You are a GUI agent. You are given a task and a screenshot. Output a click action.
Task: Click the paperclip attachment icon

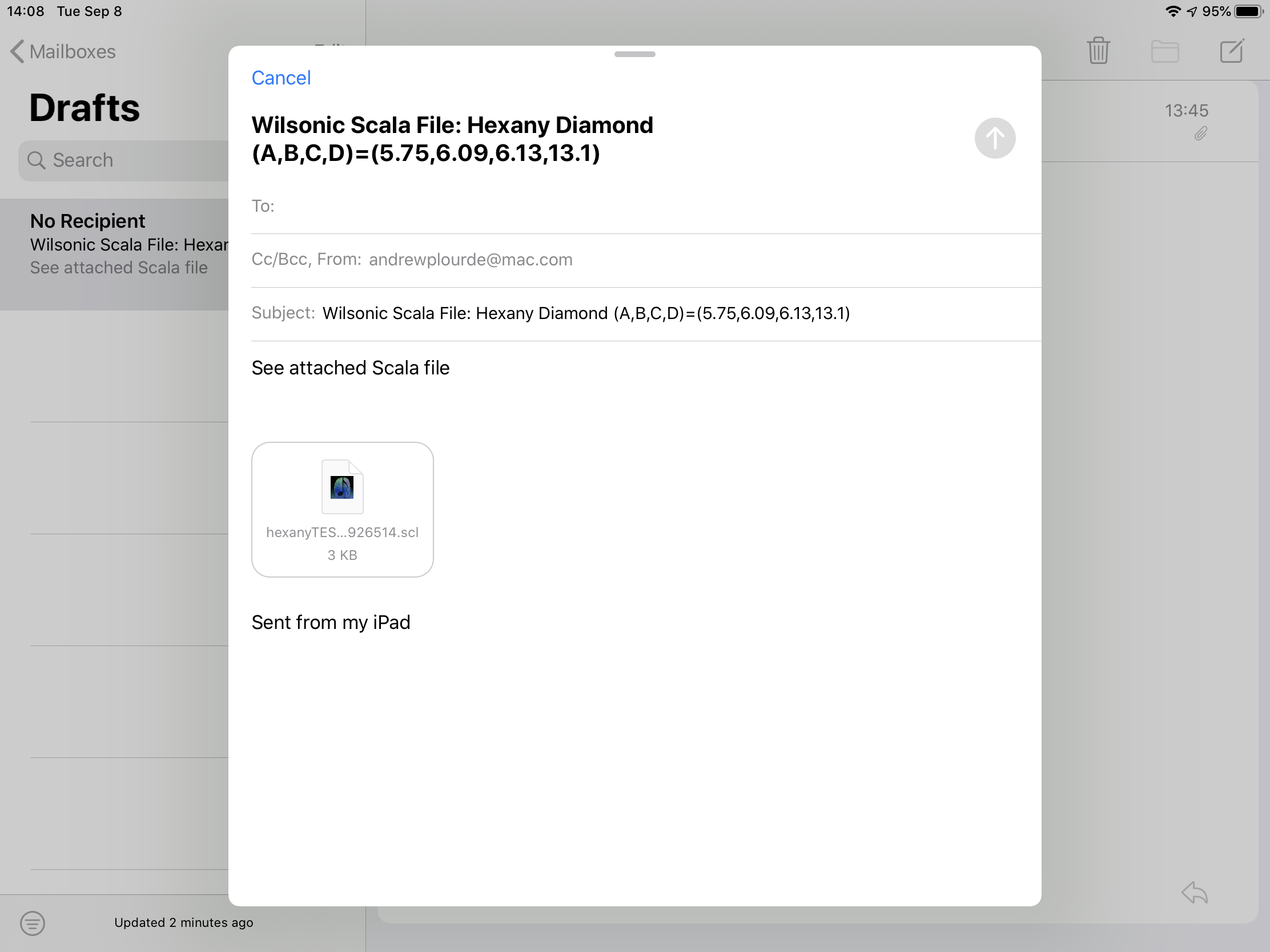(x=1200, y=134)
